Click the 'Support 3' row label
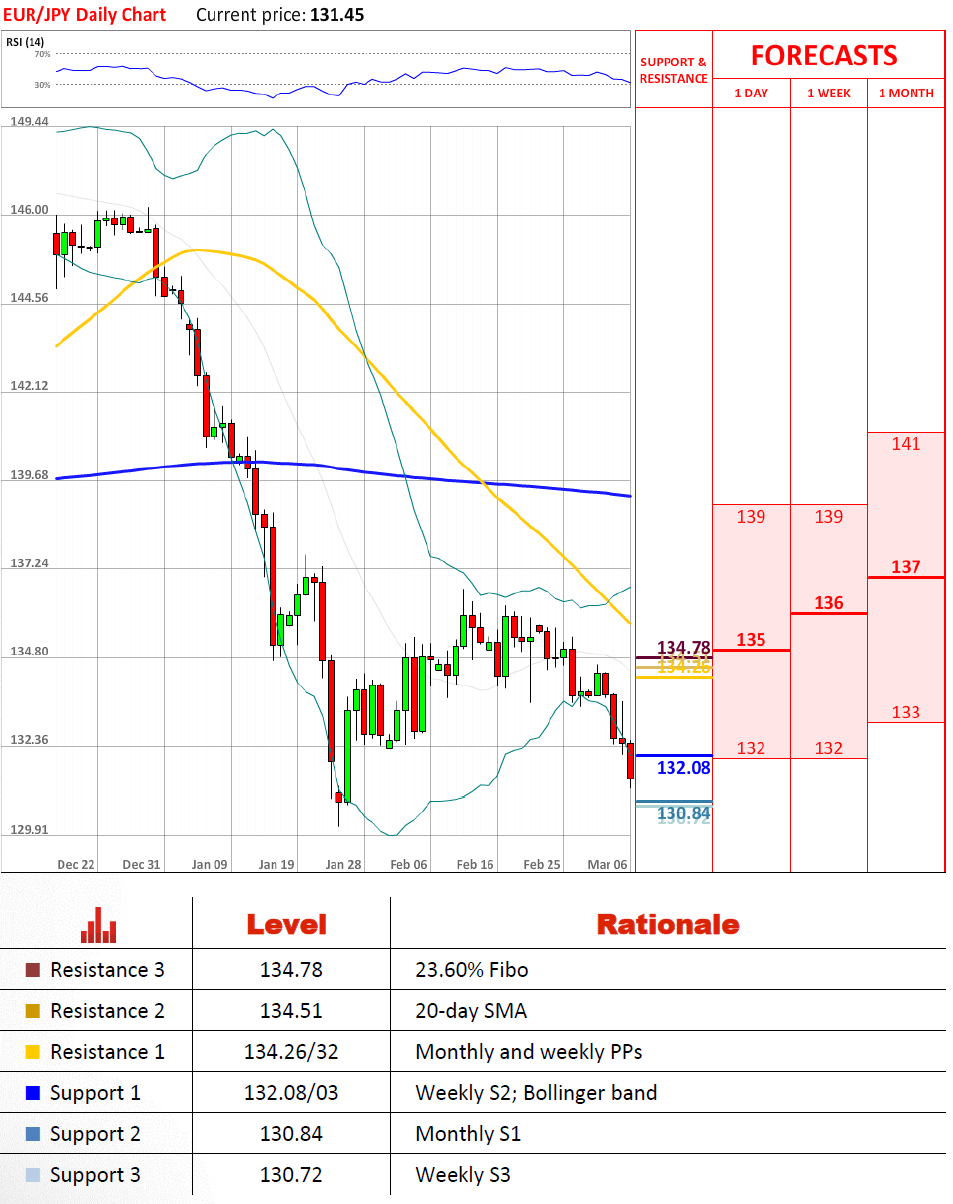 95,1175
